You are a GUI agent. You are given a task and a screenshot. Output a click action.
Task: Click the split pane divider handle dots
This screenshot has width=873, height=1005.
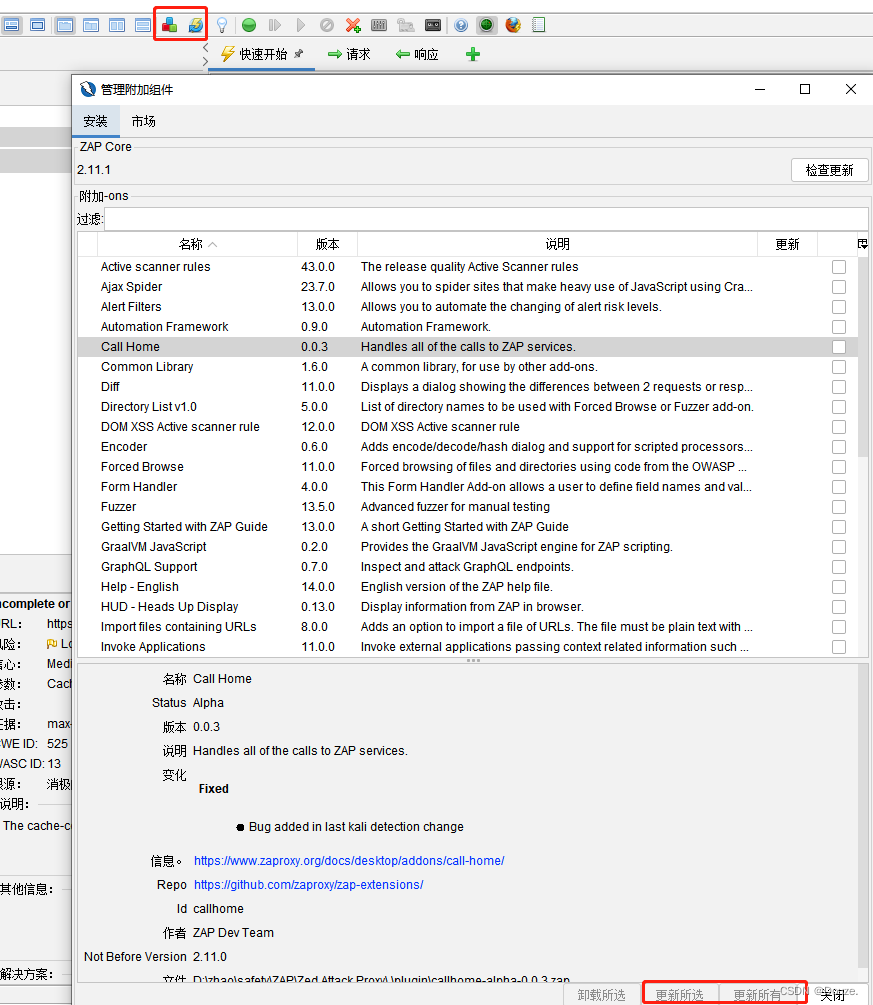coord(473,660)
